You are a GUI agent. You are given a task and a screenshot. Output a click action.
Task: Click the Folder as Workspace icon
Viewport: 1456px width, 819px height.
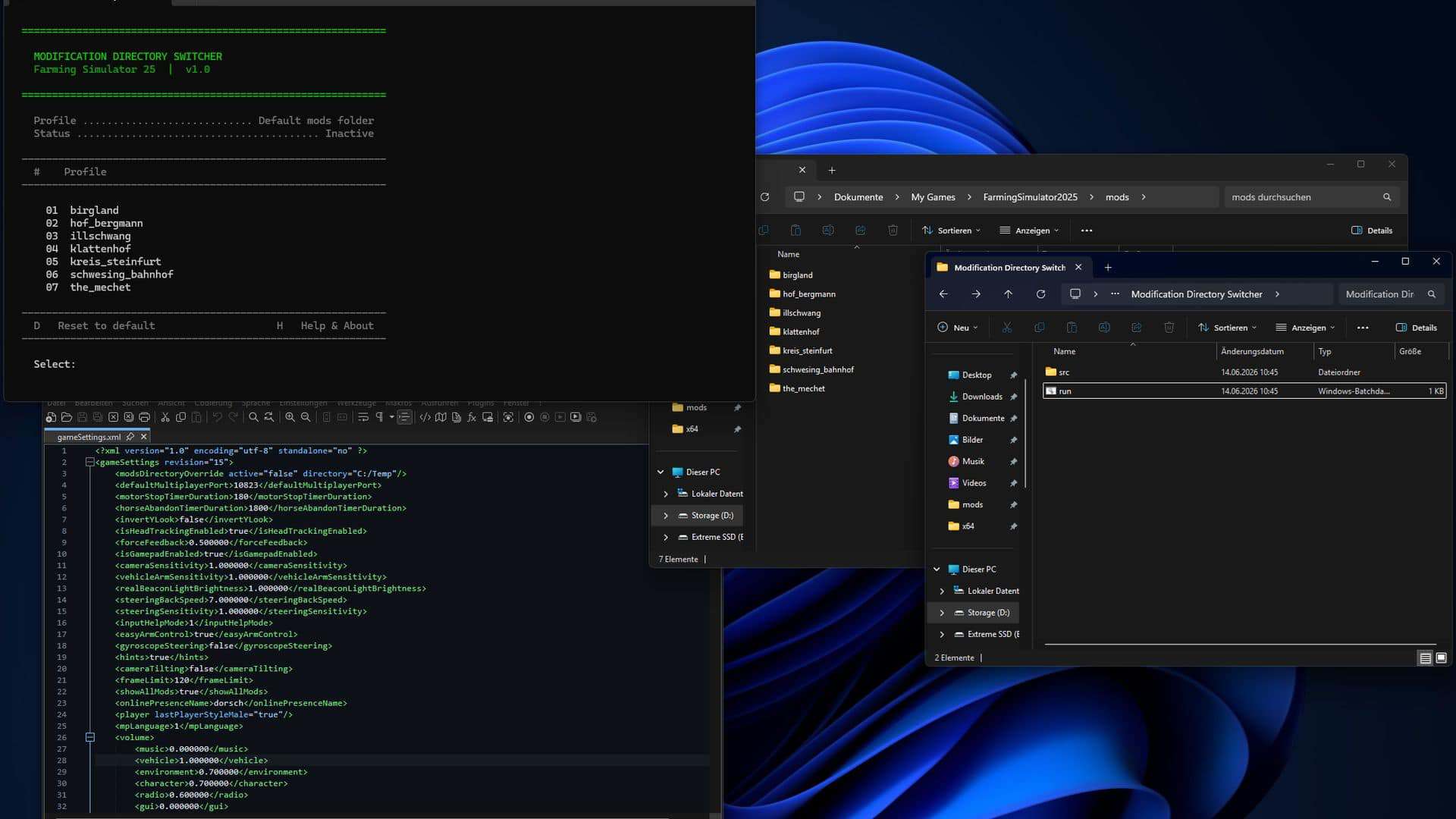point(488,417)
